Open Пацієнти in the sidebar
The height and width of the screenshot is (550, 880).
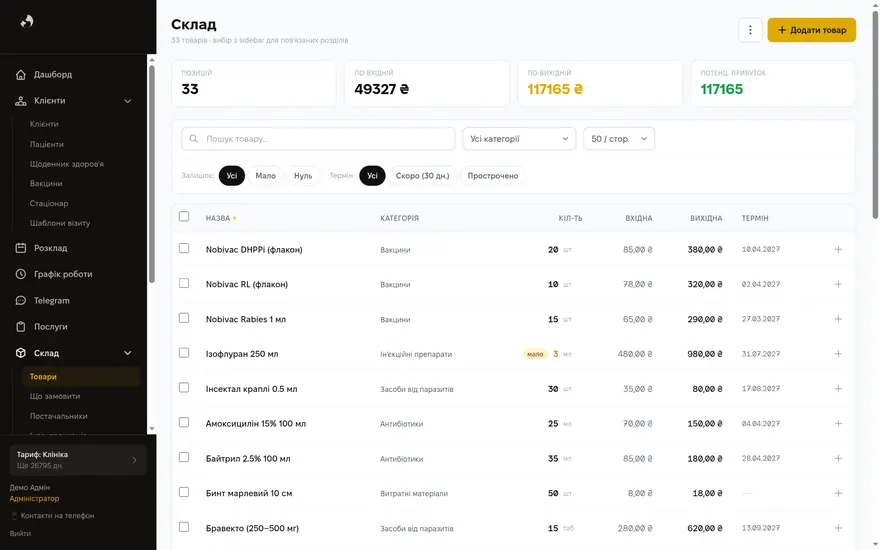tap(47, 144)
